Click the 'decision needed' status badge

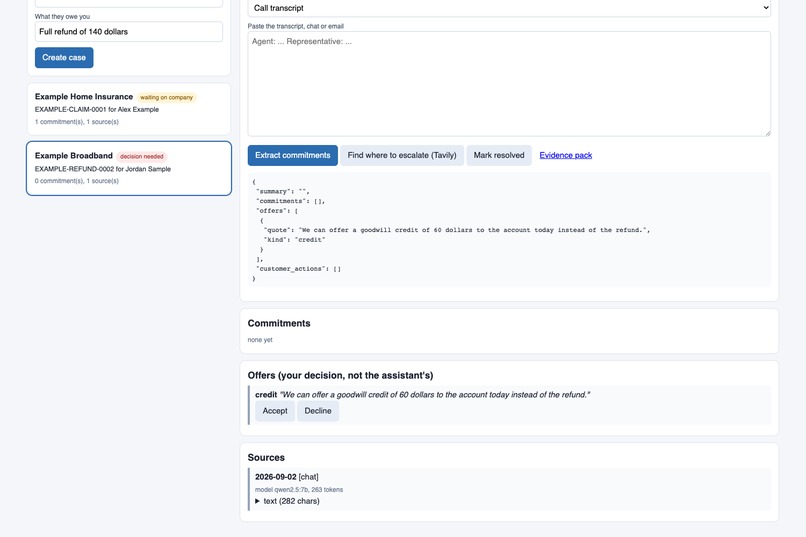pyautogui.click(x=142, y=156)
